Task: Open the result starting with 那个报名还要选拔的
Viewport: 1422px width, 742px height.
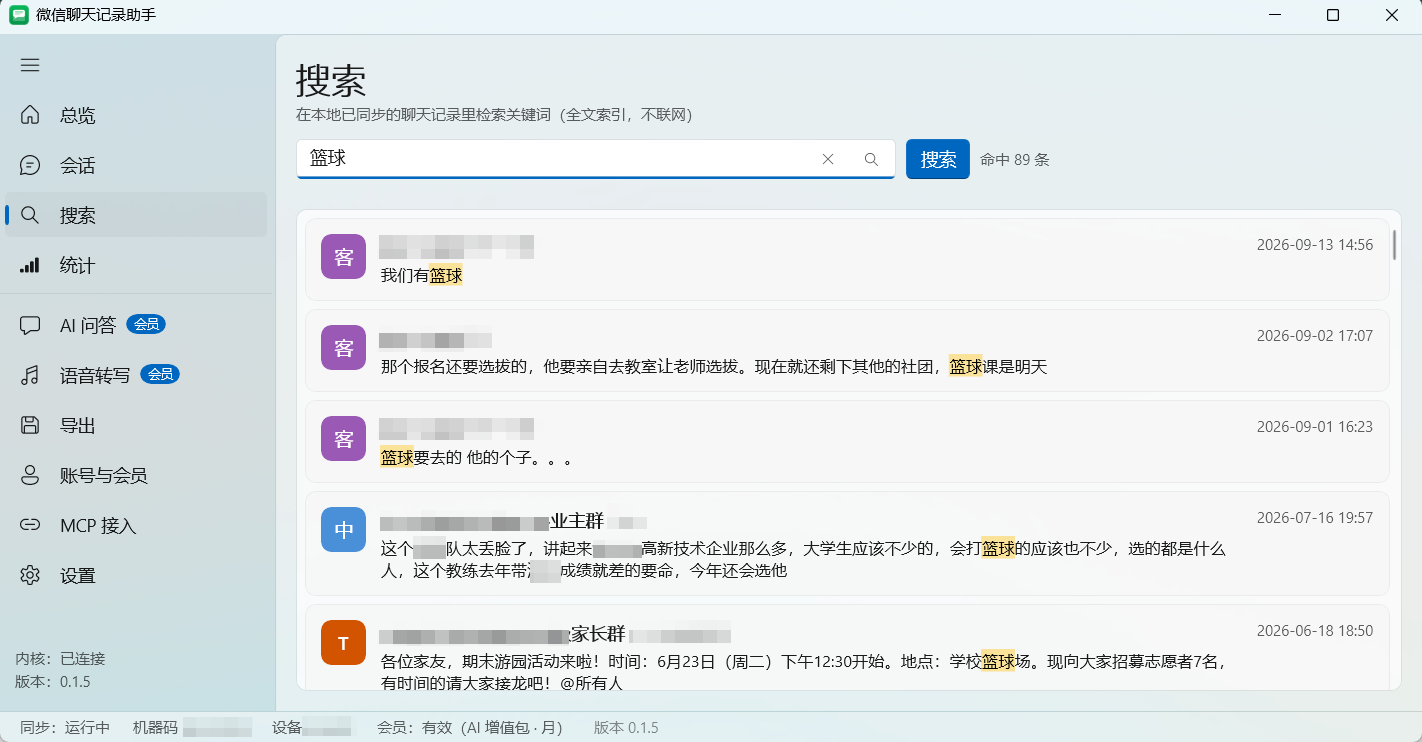Action: [x=847, y=350]
